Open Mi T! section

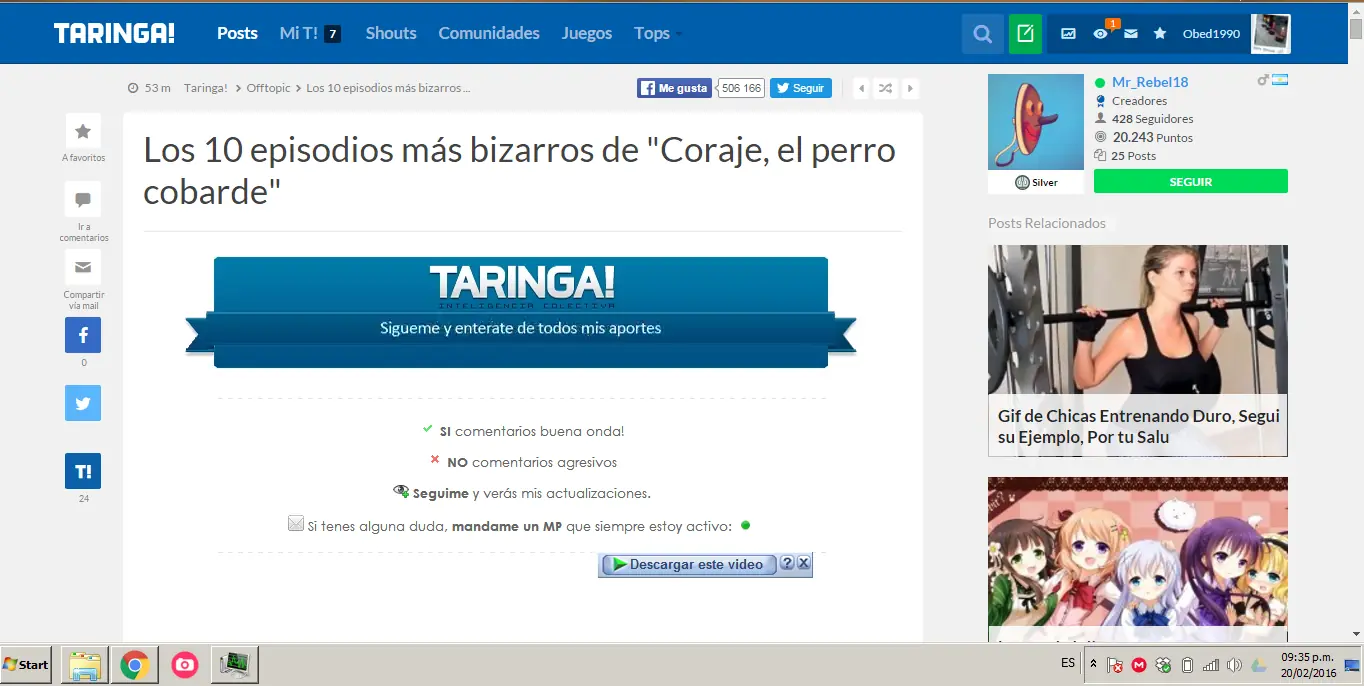tap(310, 33)
